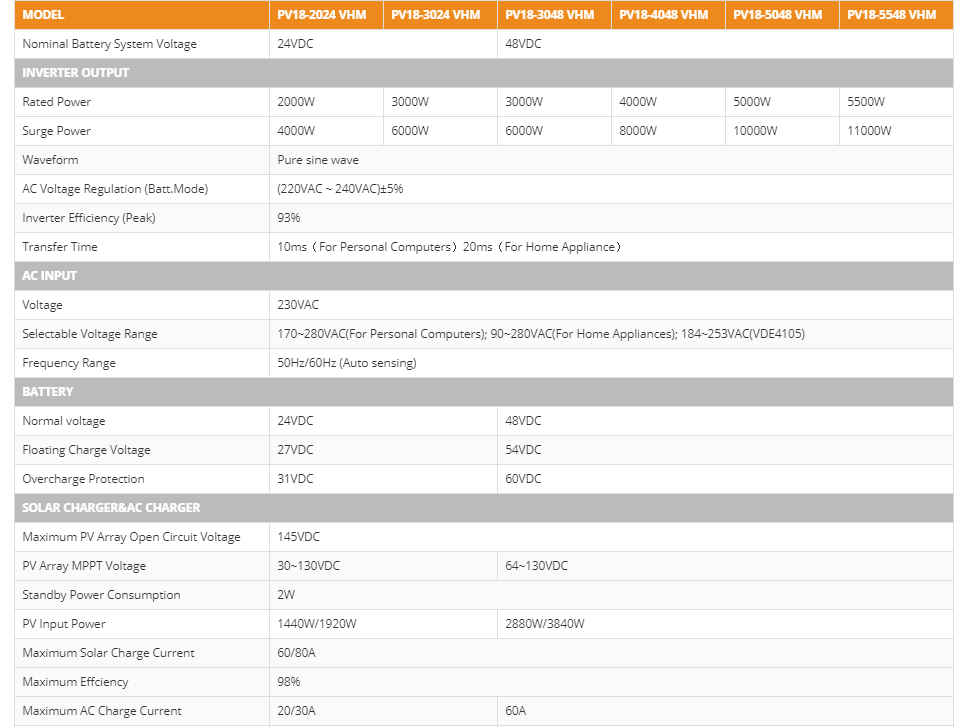Viewport: 965px width, 727px height.
Task: Select the 60/80A charge current value
Action: (x=296, y=653)
